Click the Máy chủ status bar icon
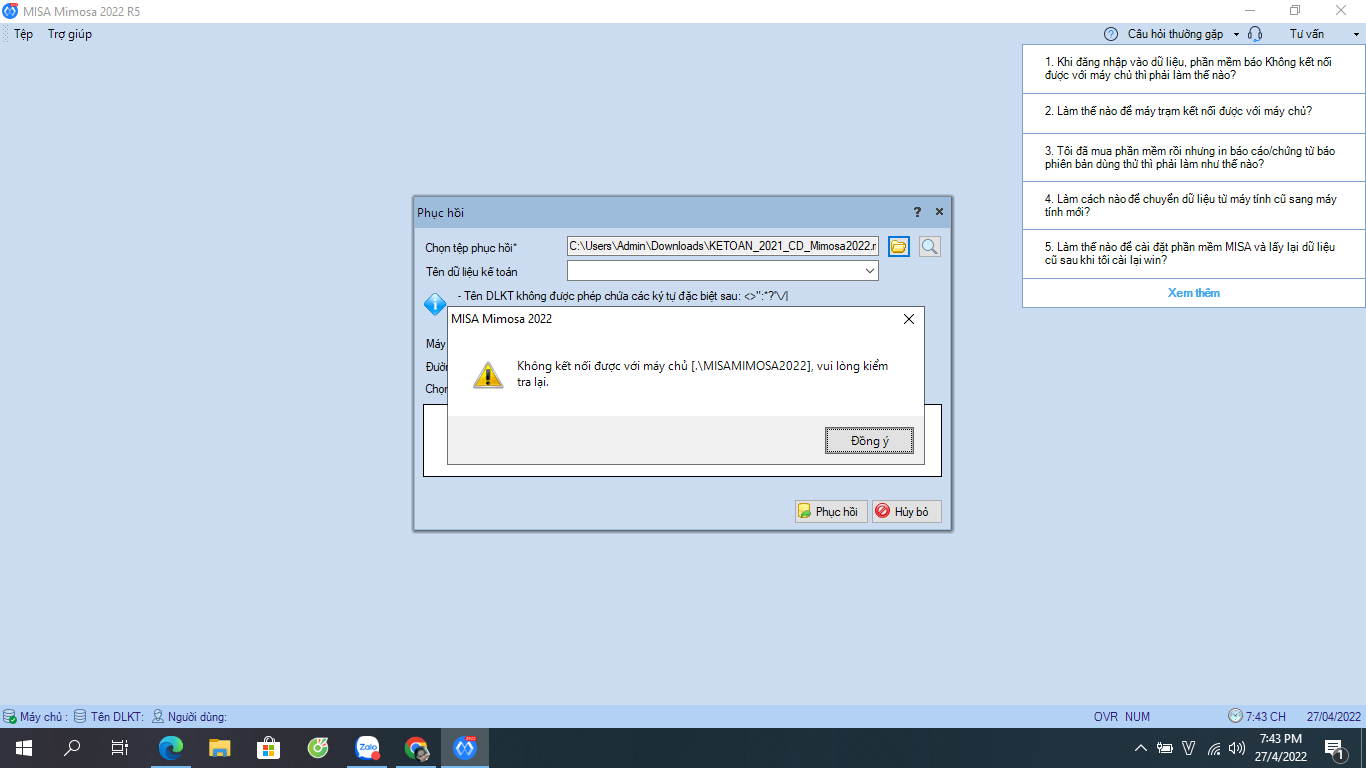The width and height of the screenshot is (1366, 768). point(9,717)
